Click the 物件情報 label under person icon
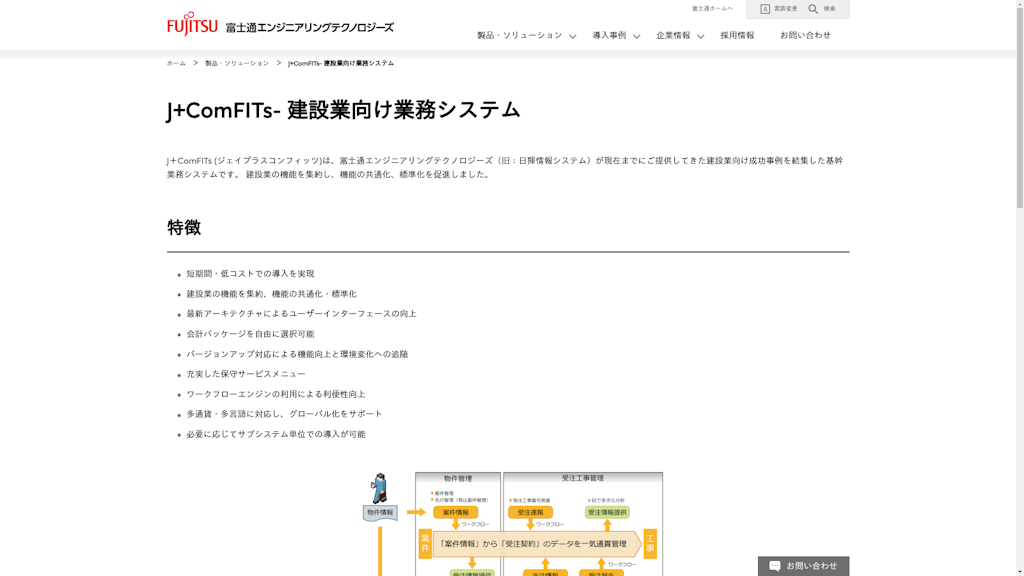This screenshot has width=1024, height=576. point(380,513)
